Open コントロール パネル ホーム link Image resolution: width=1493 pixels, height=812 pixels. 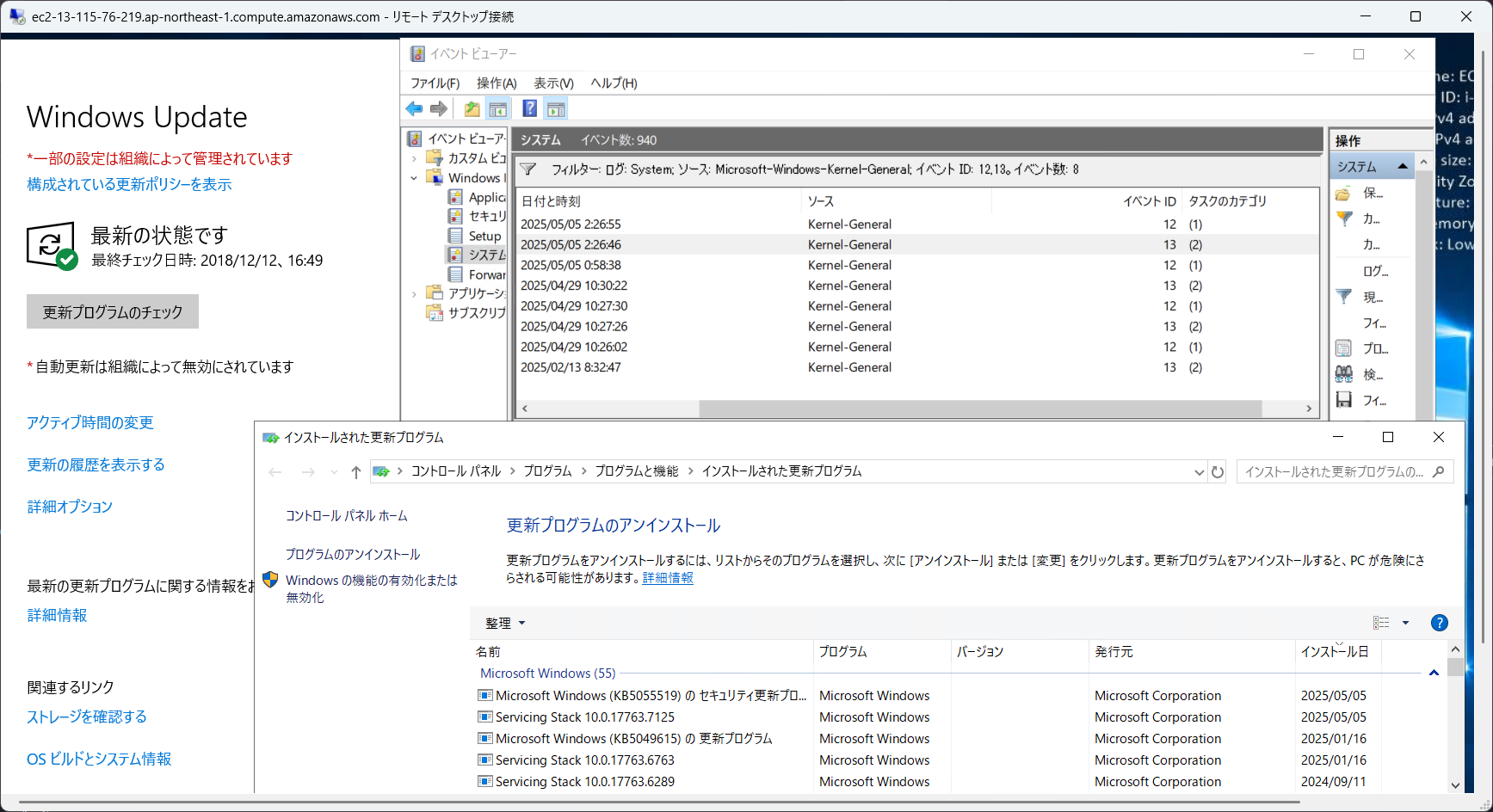(347, 516)
